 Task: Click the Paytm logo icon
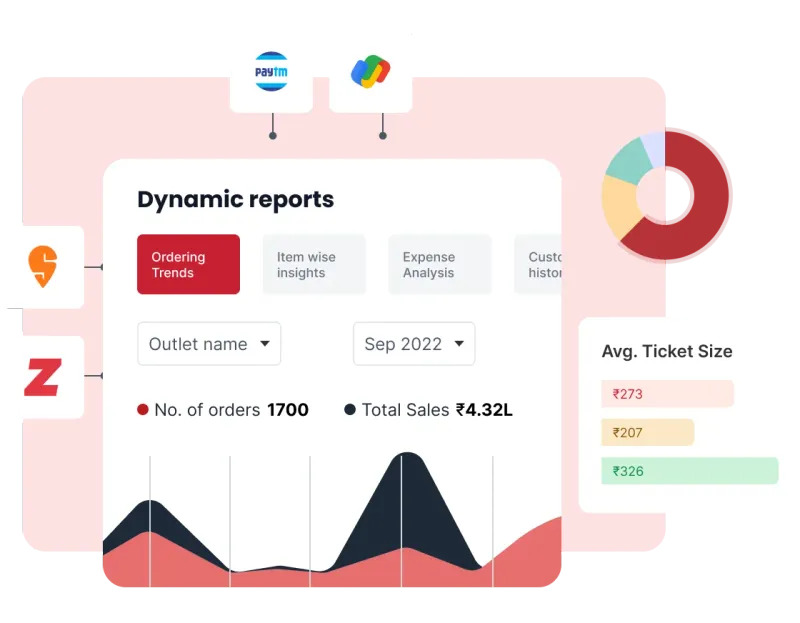coord(271,72)
